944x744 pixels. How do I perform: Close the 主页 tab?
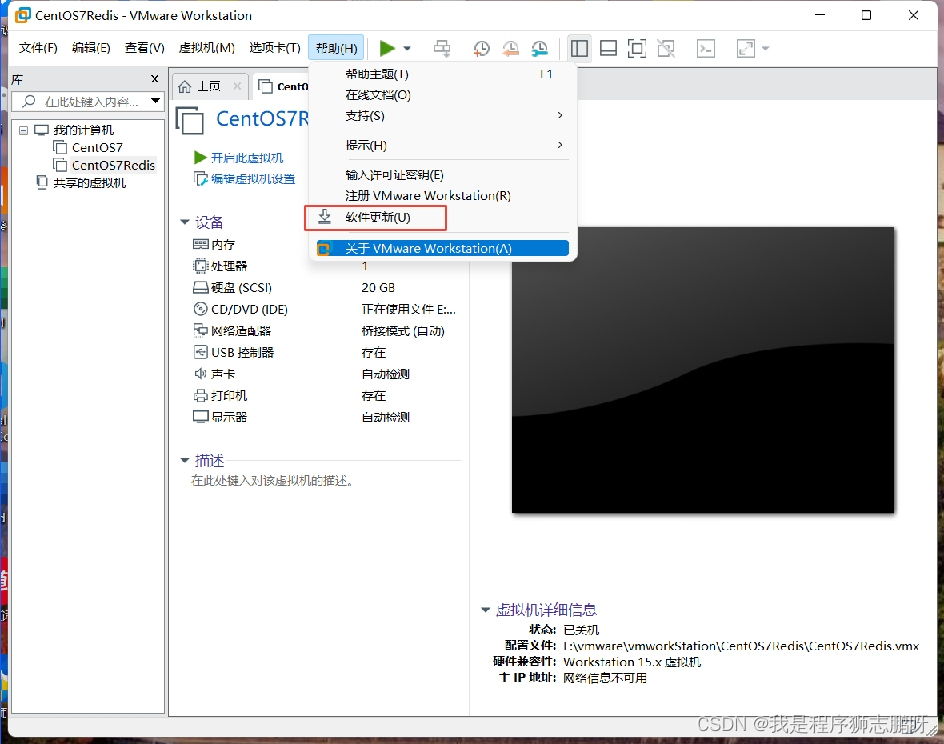pyautogui.click(x=237, y=86)
